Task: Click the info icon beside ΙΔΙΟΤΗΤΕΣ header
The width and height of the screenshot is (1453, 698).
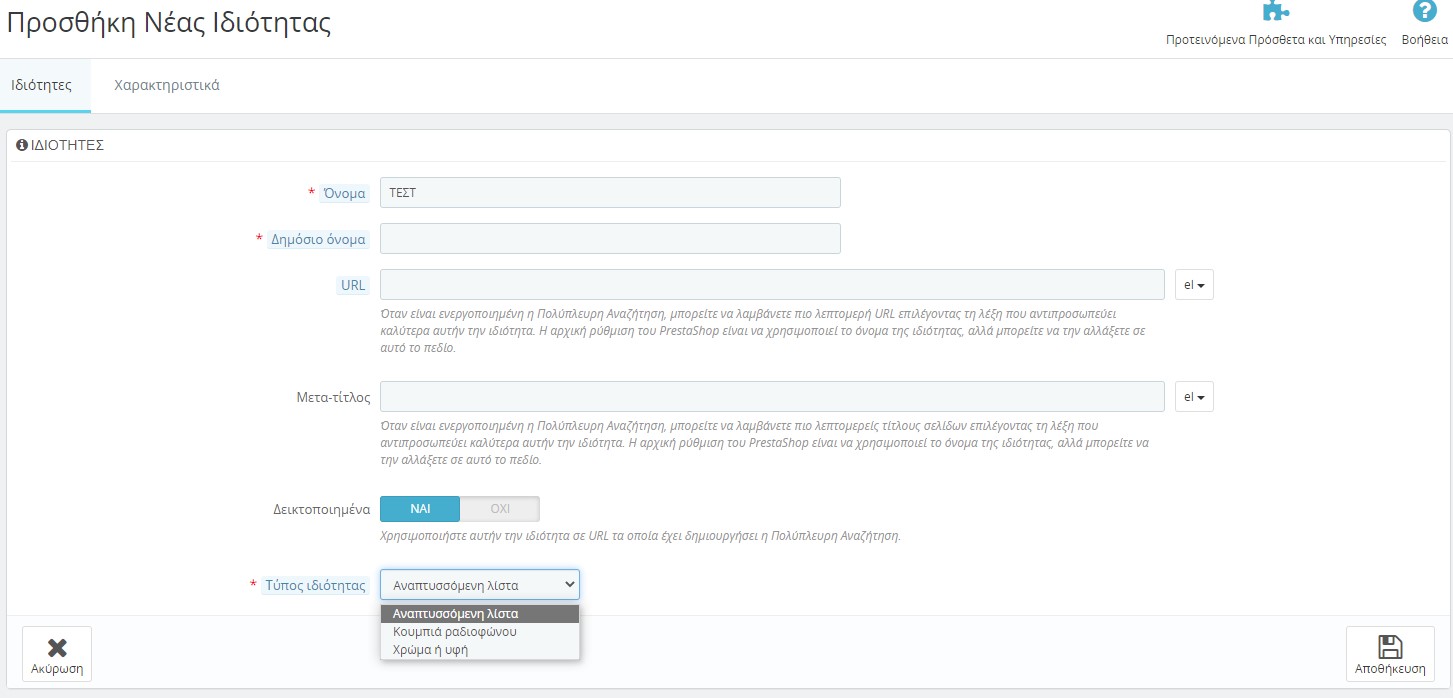Action: coord(22,145)
